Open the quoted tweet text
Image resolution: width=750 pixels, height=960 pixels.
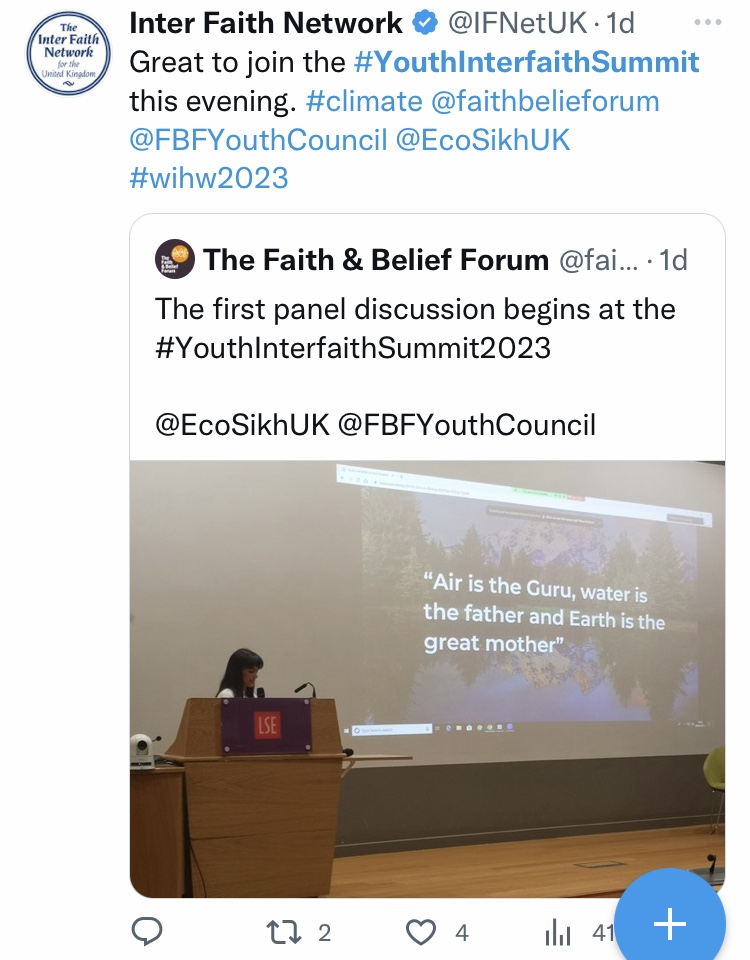coord(415,327)
